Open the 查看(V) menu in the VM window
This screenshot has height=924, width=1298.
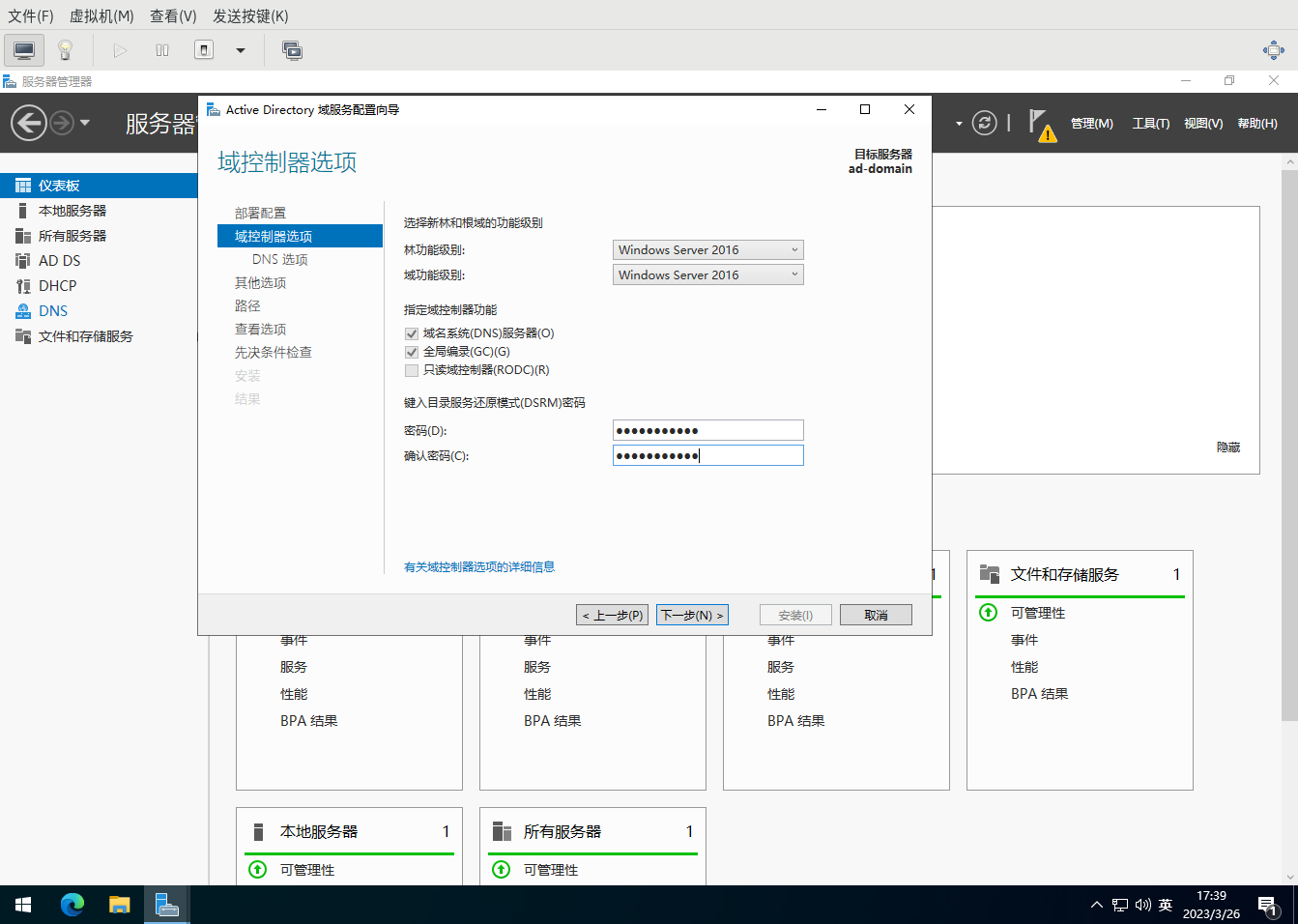tap(173, 15)
